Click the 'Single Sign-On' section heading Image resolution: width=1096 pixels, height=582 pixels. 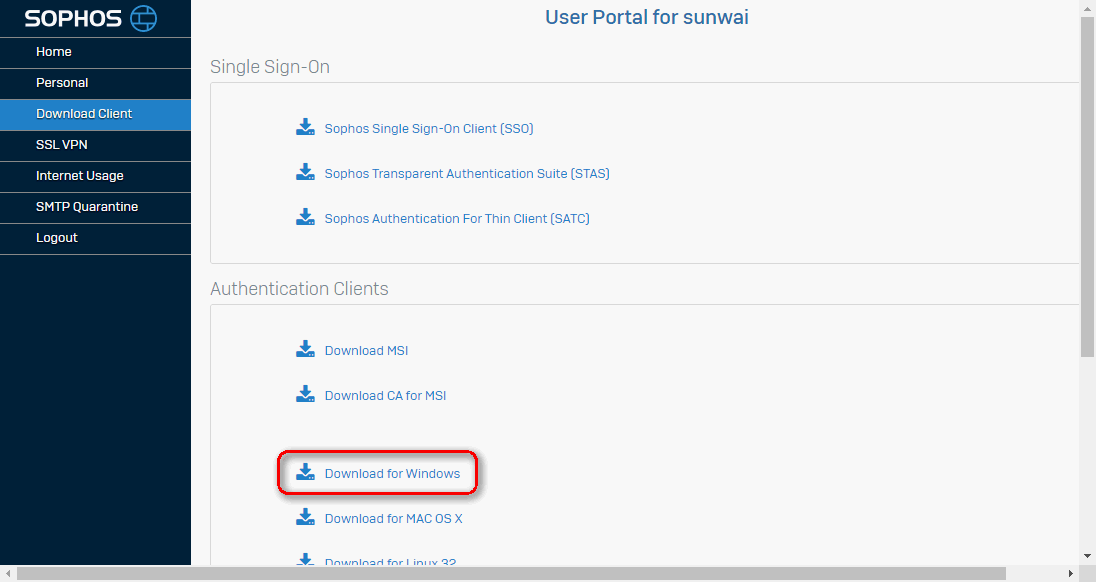pyautogui.click(x=270, y=67)
